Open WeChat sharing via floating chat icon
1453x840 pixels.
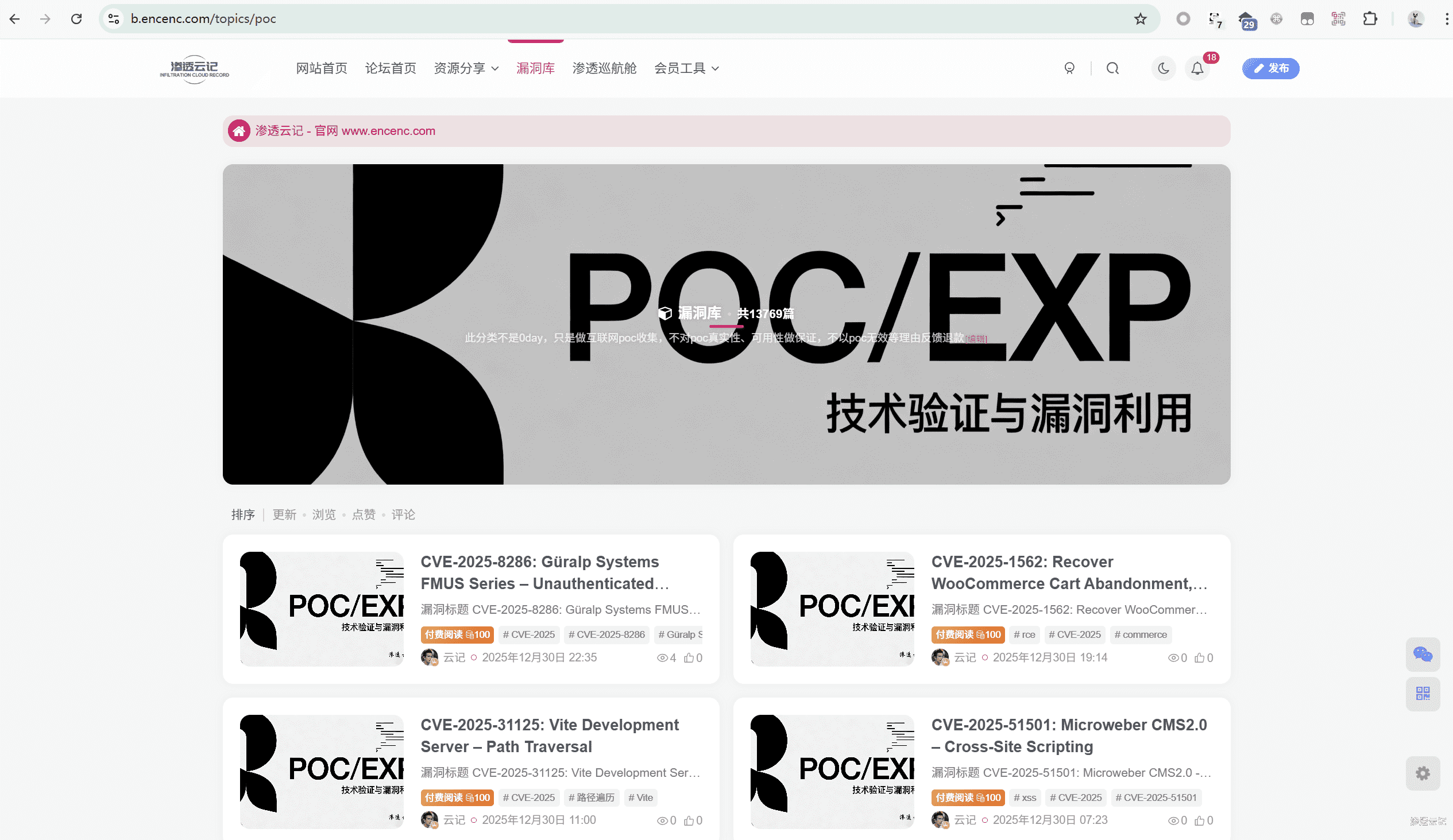[1422, 655]
